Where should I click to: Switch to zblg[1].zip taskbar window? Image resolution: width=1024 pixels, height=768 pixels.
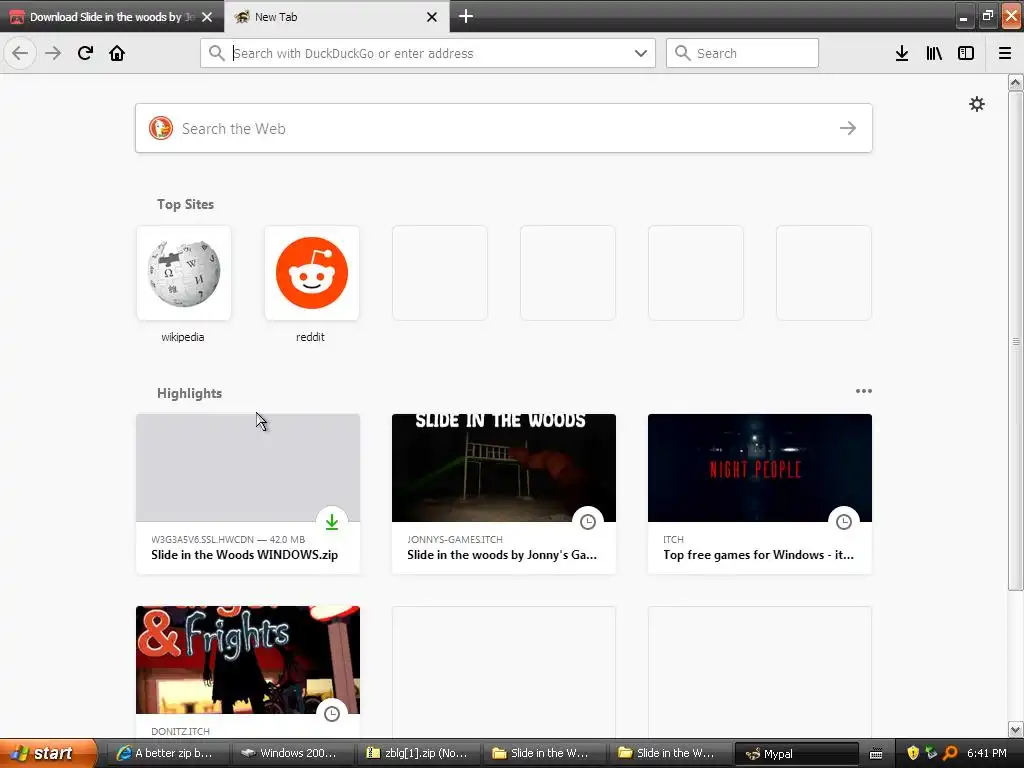click(418, 753)
